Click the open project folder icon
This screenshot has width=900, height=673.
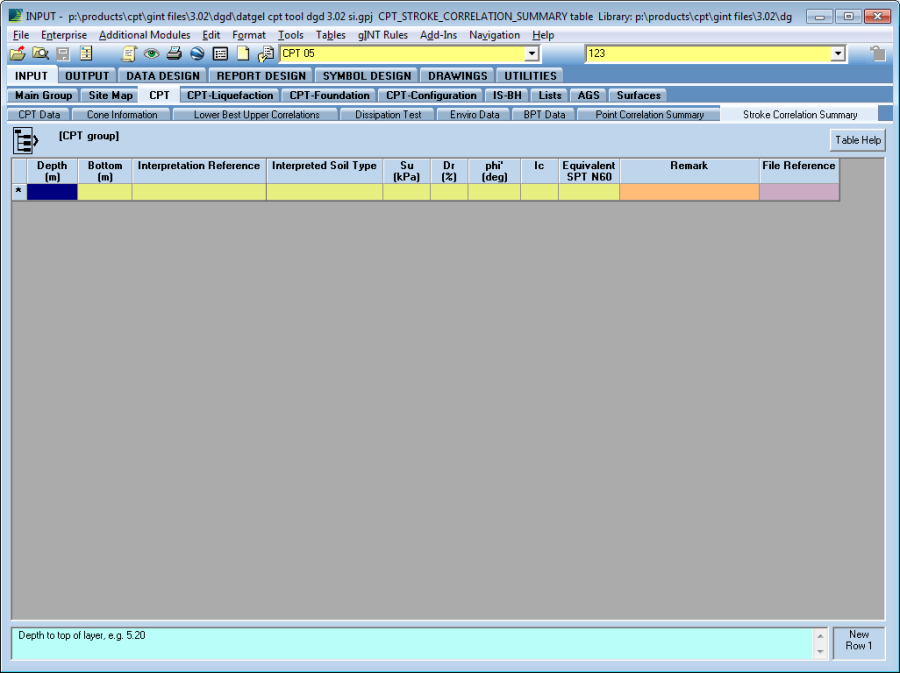18,54
